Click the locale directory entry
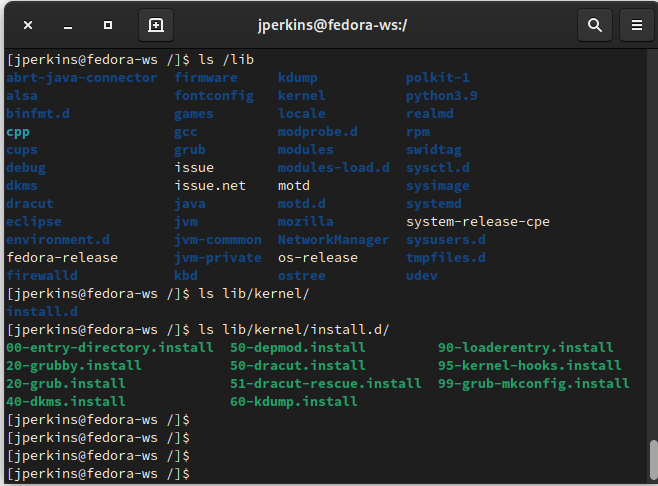This screenshot has width=658, height=486. point(302,114)
